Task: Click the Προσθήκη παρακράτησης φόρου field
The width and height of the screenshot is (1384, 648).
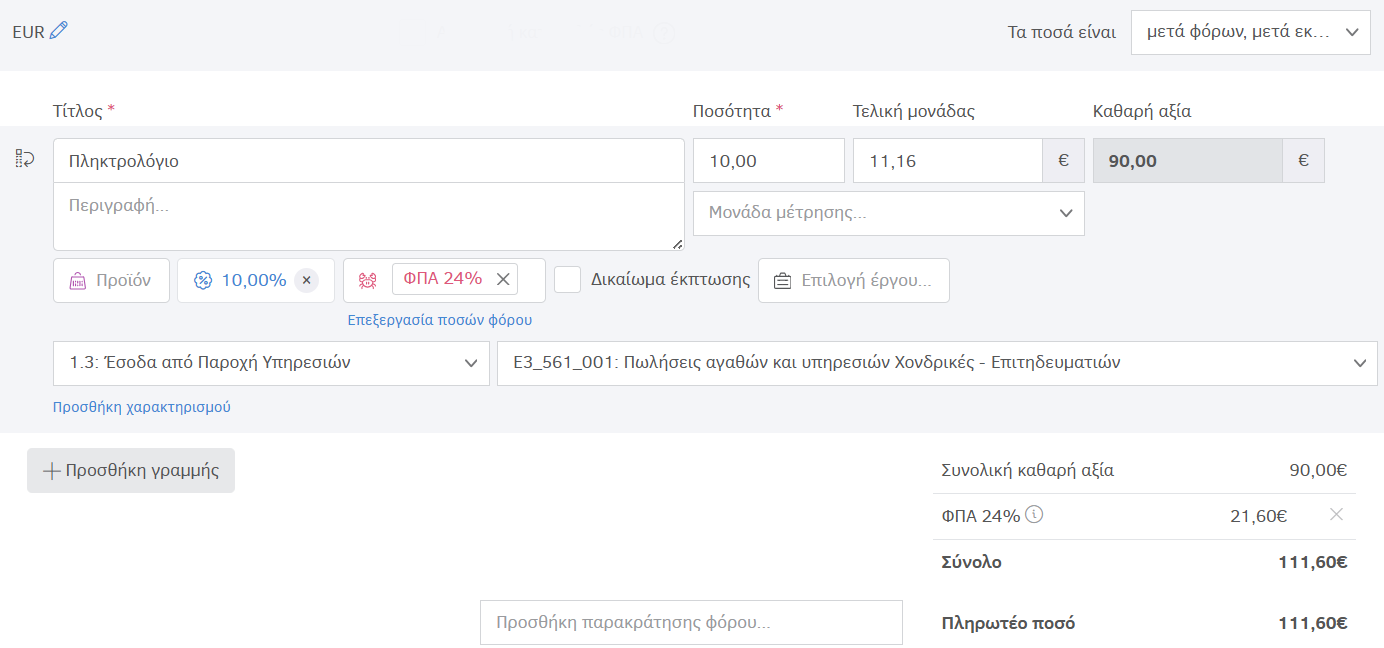Action: 690,622
